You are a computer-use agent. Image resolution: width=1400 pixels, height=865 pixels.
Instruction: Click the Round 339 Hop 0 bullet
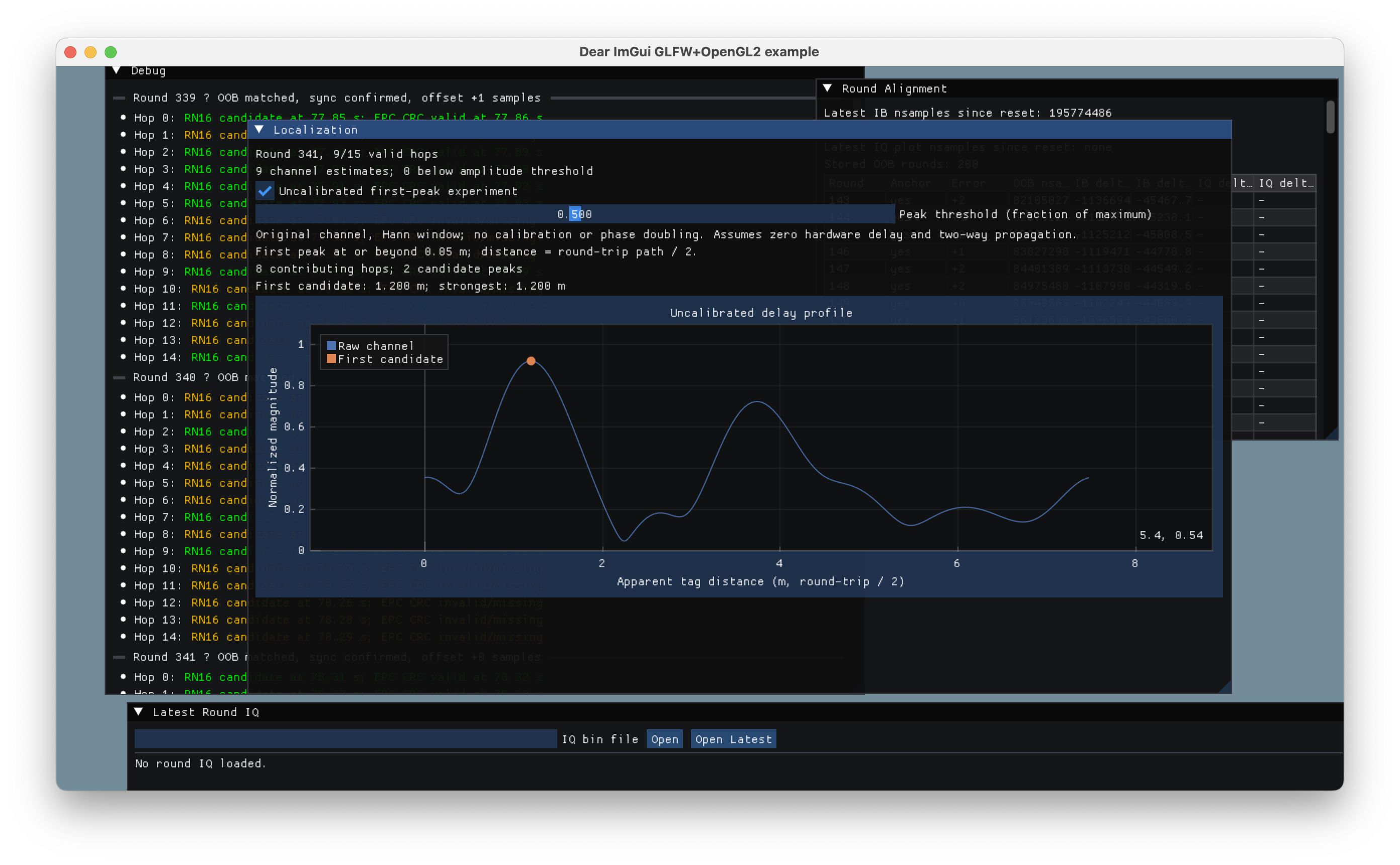tap(123, 117)
